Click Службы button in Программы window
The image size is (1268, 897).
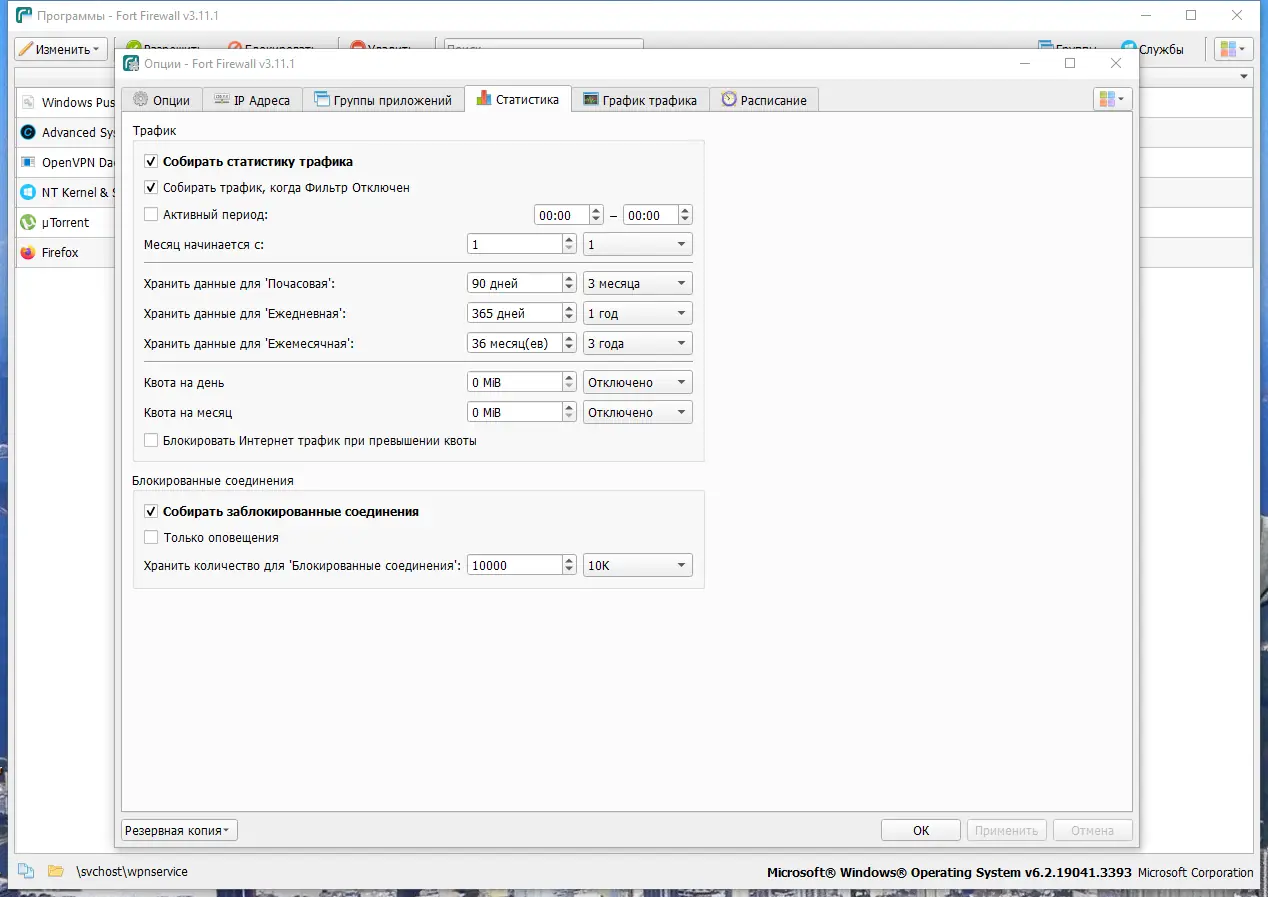[x=1152, y=49]
